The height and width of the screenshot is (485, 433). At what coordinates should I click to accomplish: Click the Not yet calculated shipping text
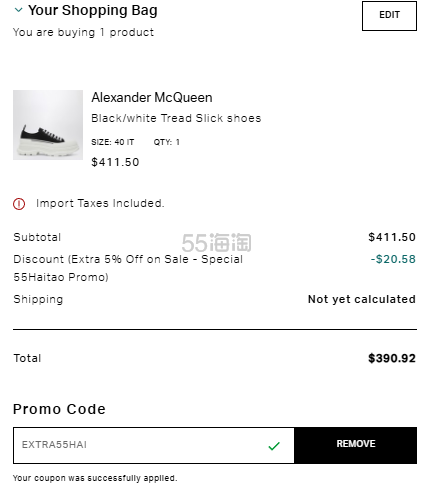pos(362,299)
